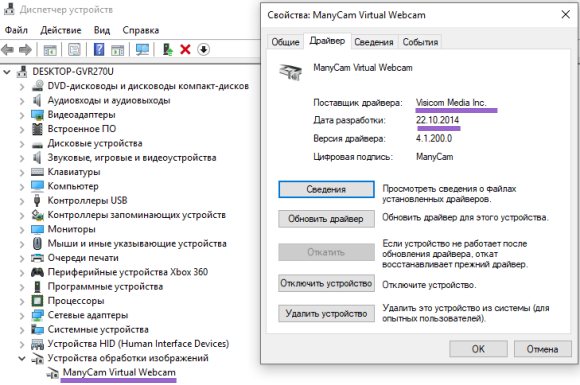
Task: Expand the Сетевые адаптеры category
Action: click(x=22, y=315)
